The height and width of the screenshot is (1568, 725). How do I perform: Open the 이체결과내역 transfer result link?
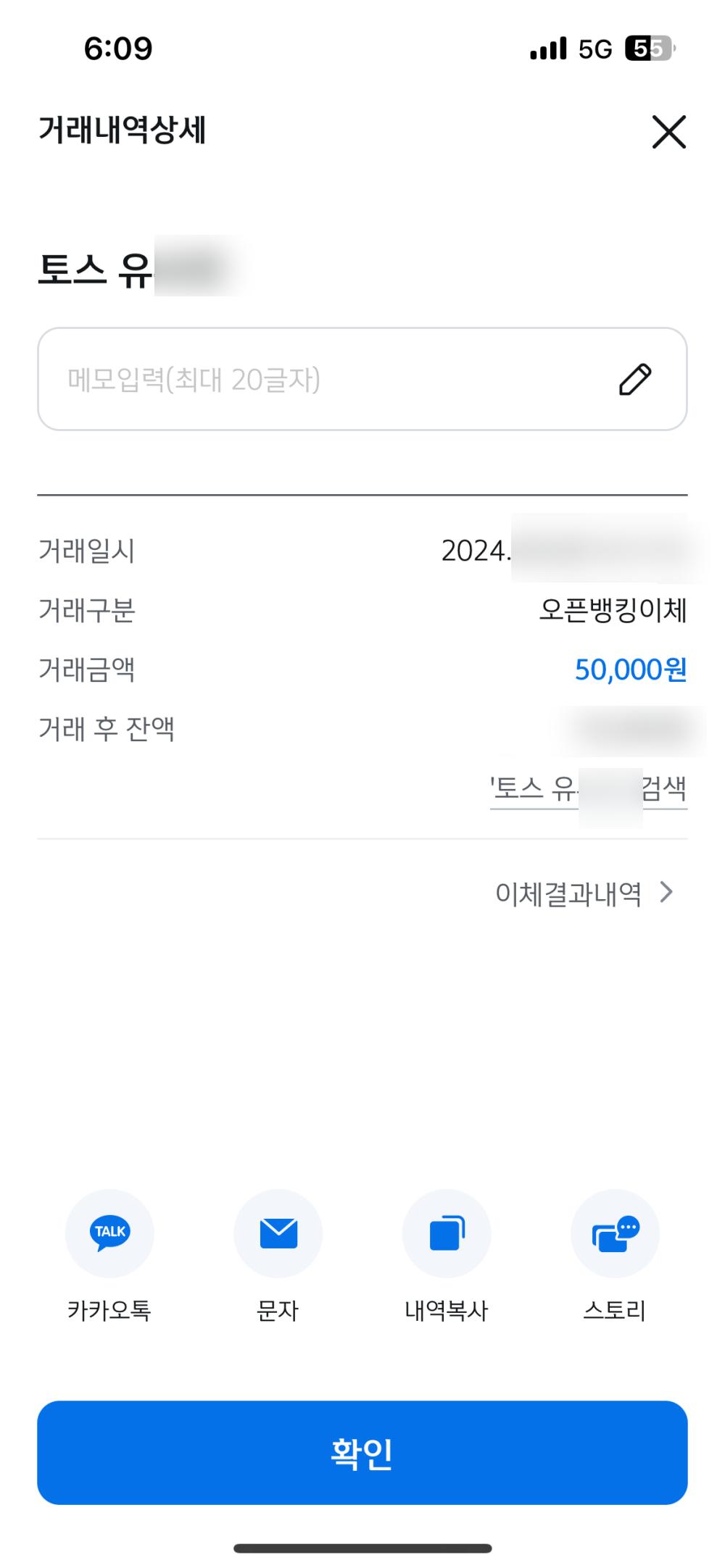point(568,893)
